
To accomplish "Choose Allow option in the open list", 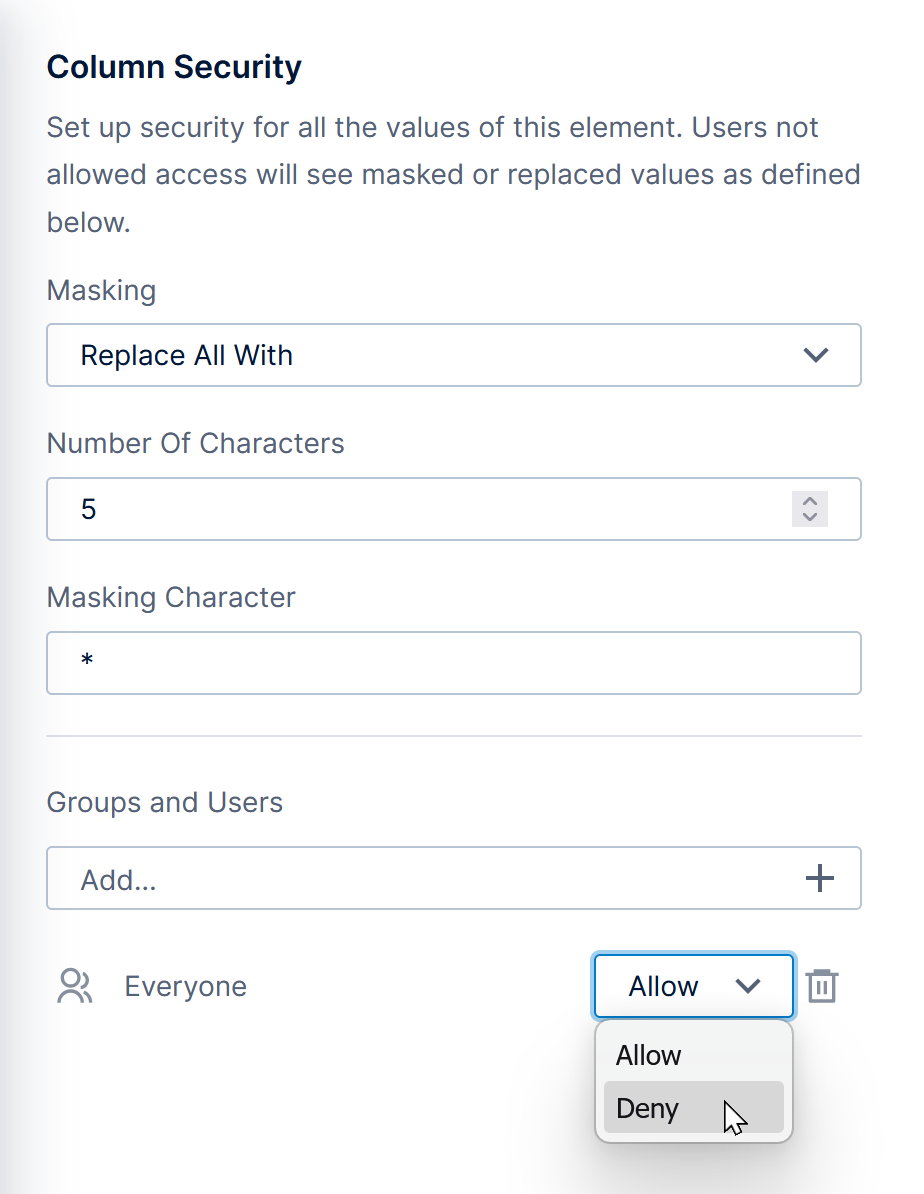I will [x=649, y=1055].
